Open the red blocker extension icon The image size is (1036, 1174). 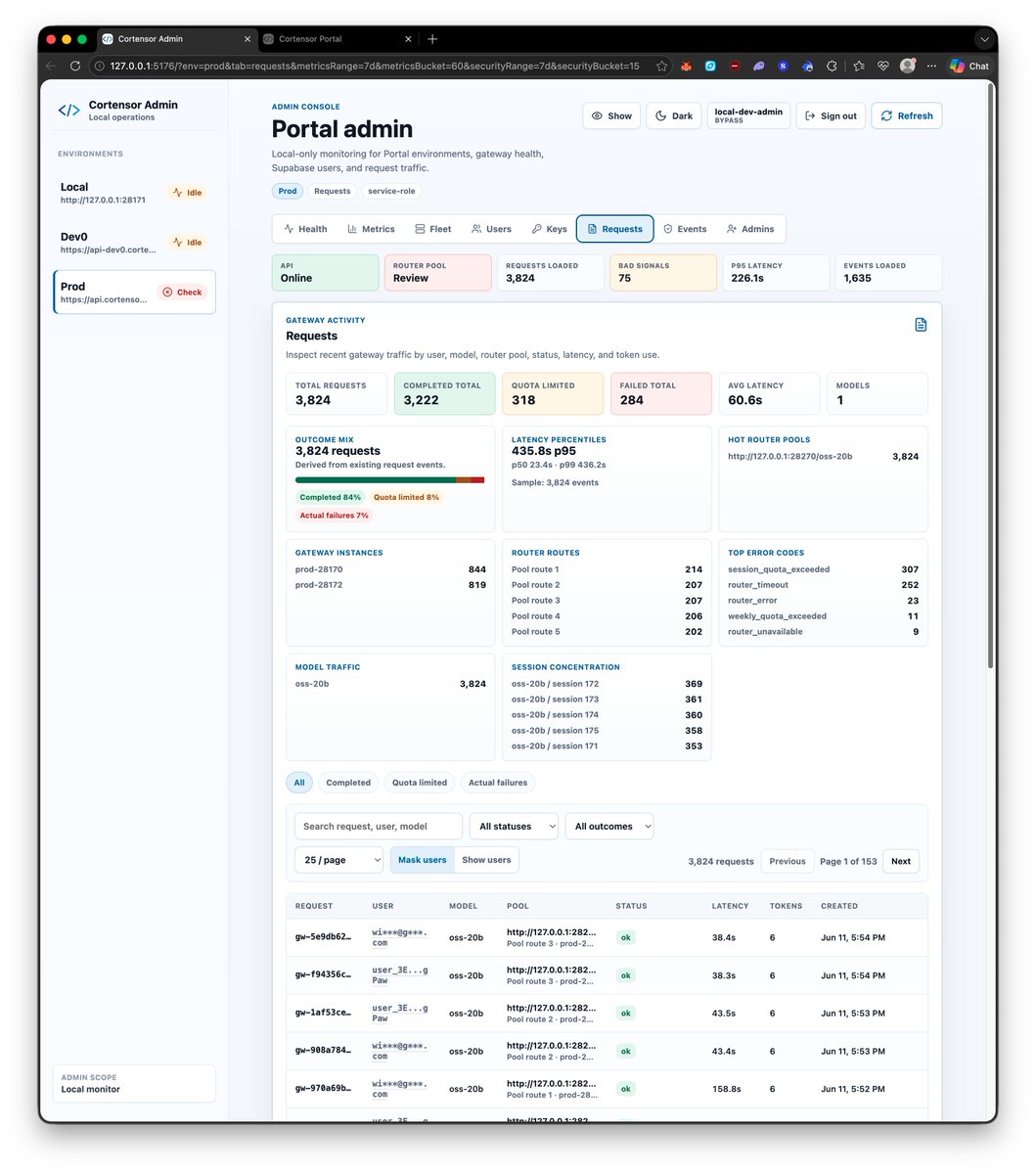point(735,67)
